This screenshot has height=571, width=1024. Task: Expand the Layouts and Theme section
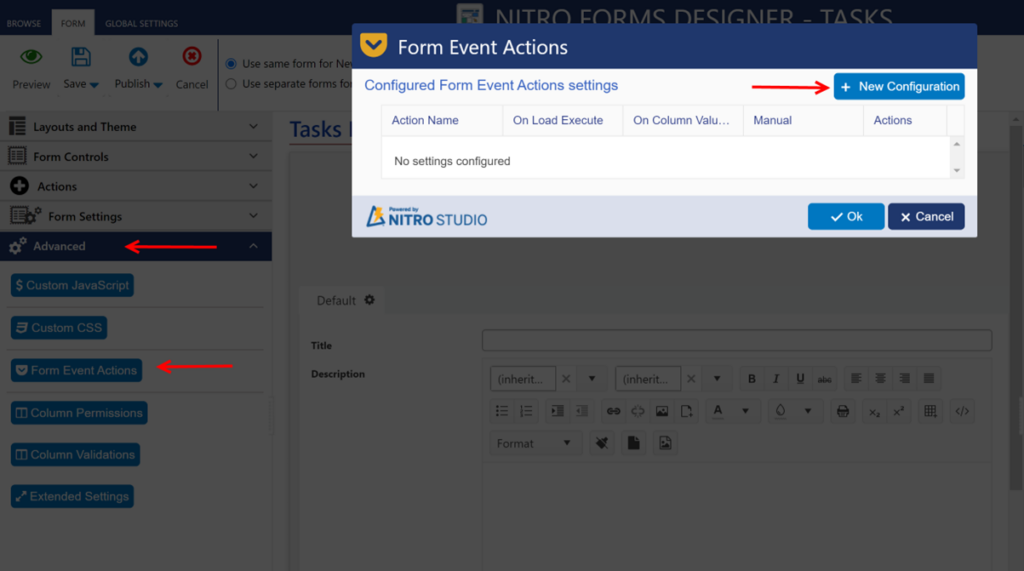coord(135,127)
